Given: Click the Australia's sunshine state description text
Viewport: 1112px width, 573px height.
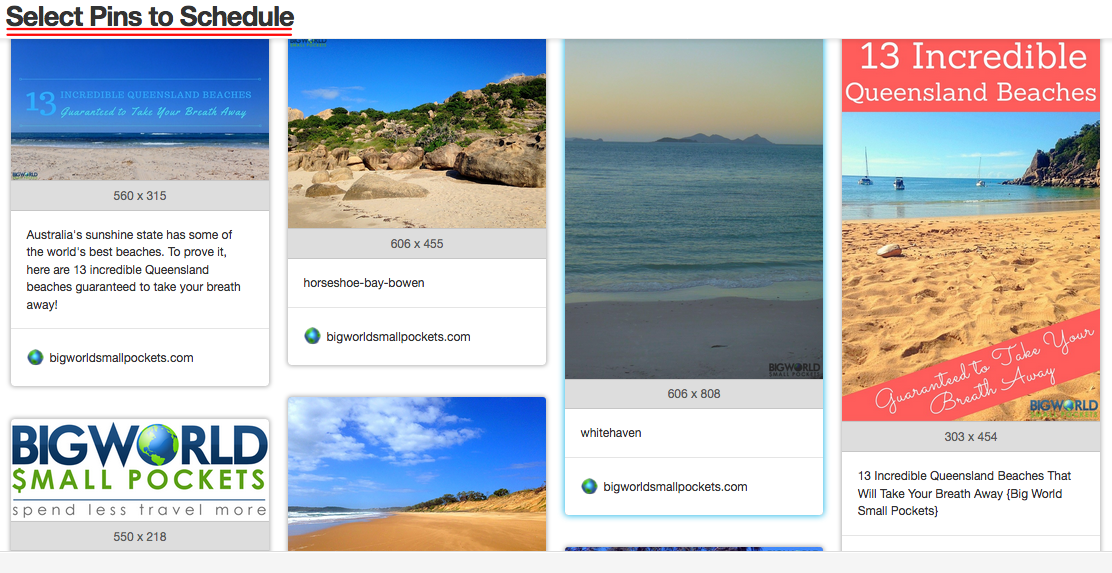Looking at the screenshot, I should 133,269.
